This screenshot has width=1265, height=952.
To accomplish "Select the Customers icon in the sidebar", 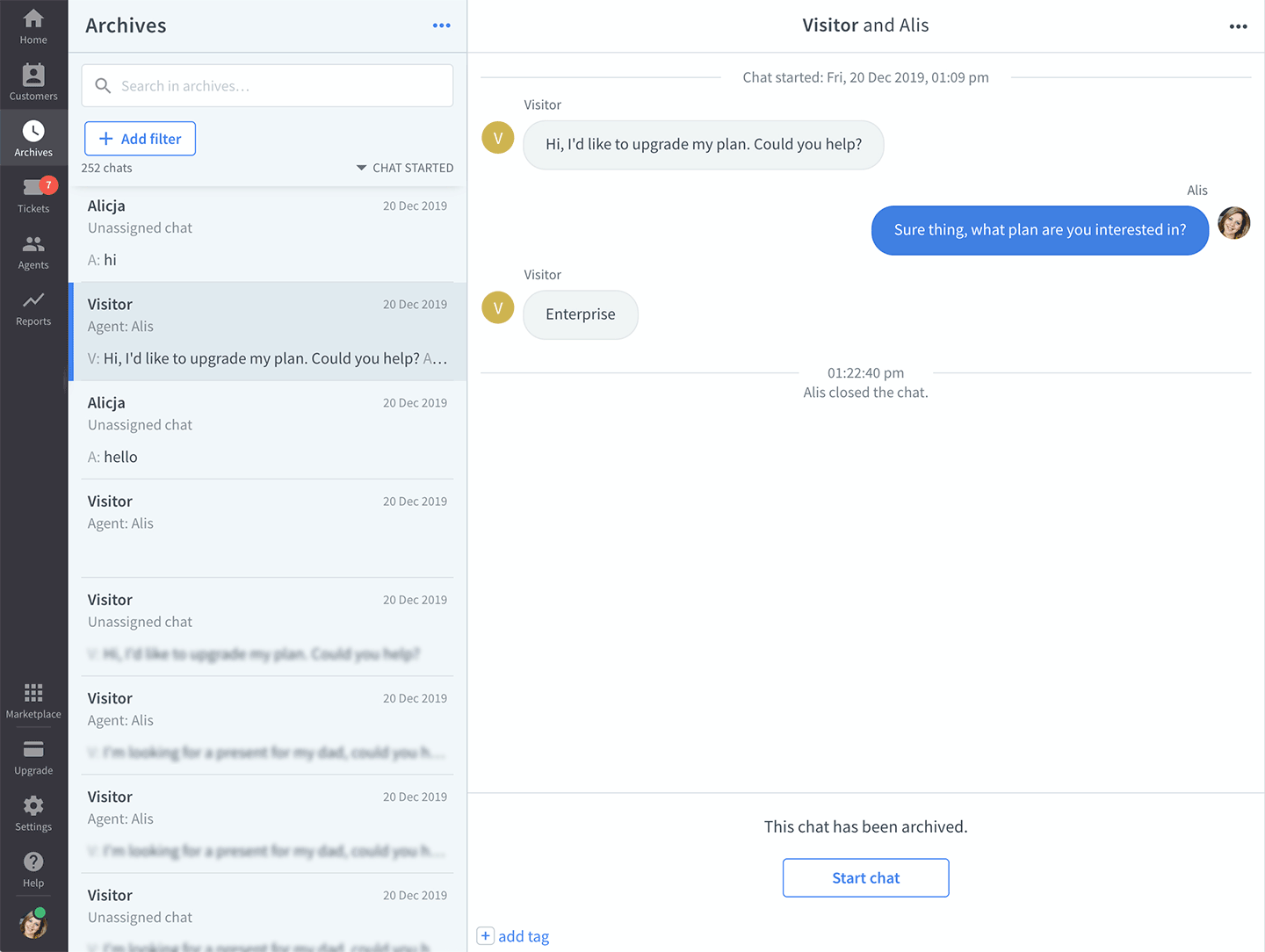I will (33, 82).
